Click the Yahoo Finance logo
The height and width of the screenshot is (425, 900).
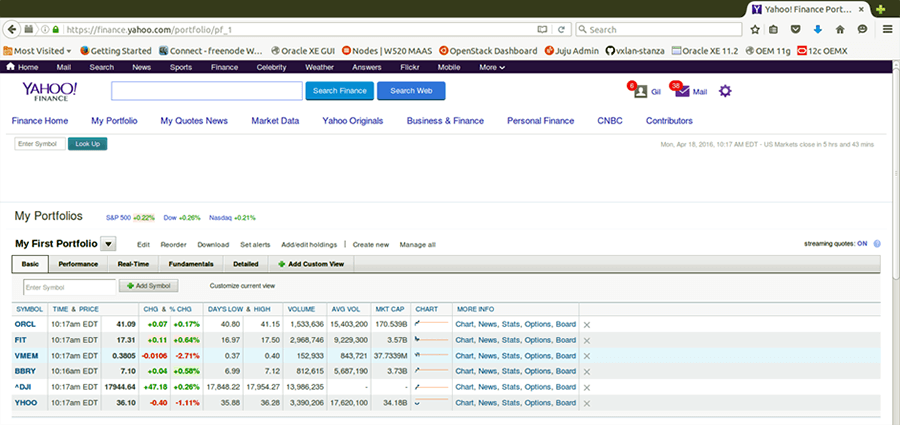point(49,91)
